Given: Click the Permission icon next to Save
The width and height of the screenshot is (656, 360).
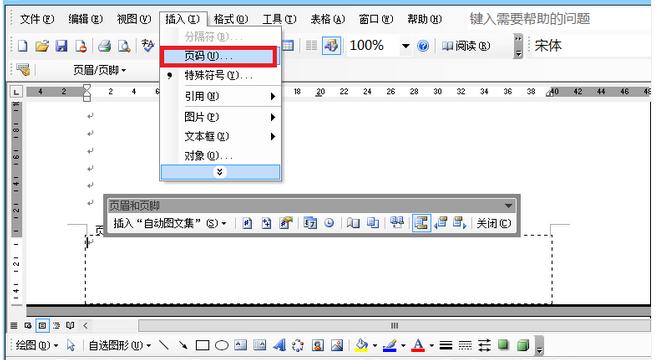Looking at the screenshot, I should click(x=81, y=46).
